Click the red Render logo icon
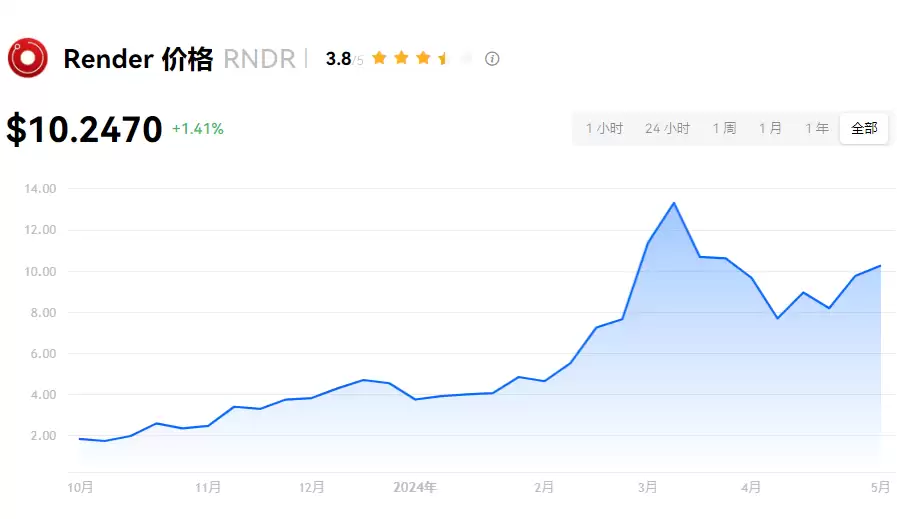 point(27,58)
